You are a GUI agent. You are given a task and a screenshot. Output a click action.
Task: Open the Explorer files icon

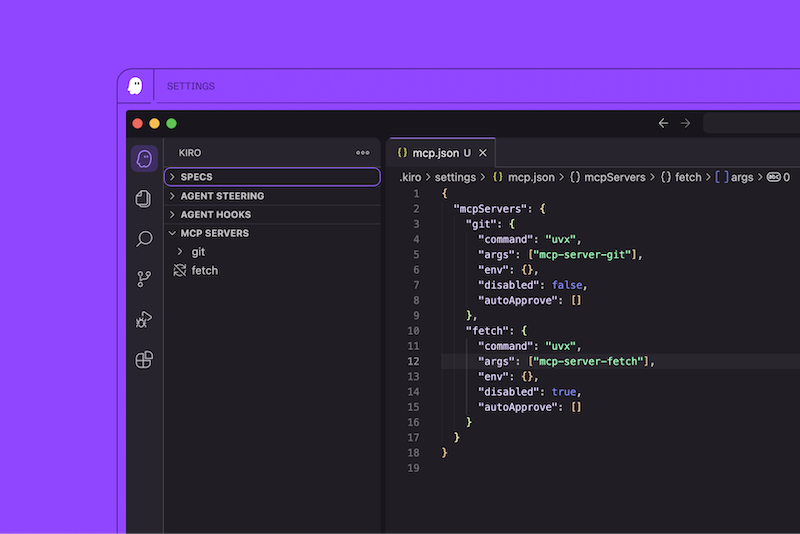click(x=144, y=199)
